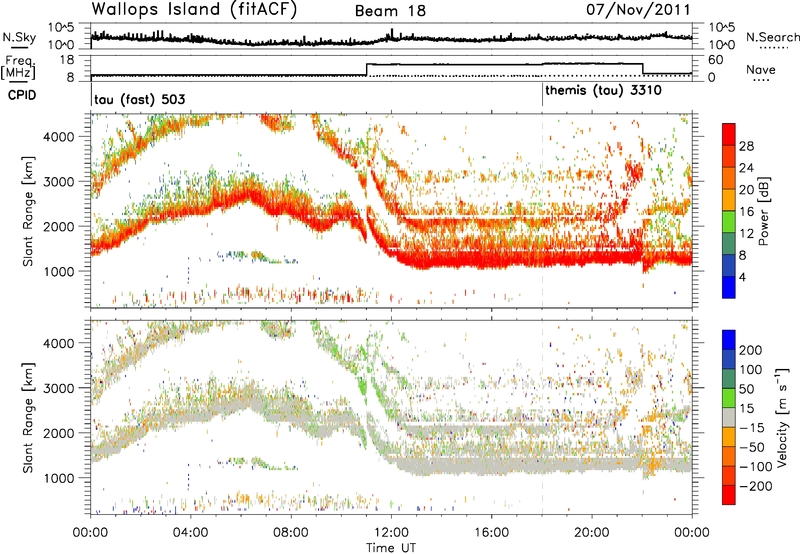Click the red swatch in Power colorbar
Screen dimensions: 800x554
point(729,134)
